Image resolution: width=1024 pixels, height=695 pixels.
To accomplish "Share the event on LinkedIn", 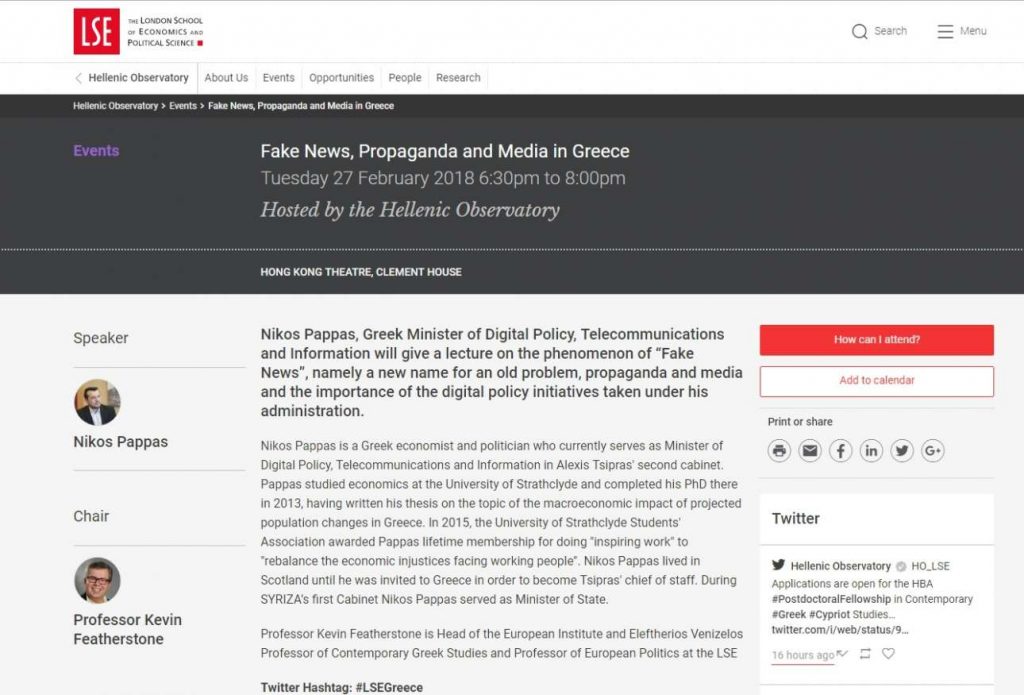I will click(871, 450).
